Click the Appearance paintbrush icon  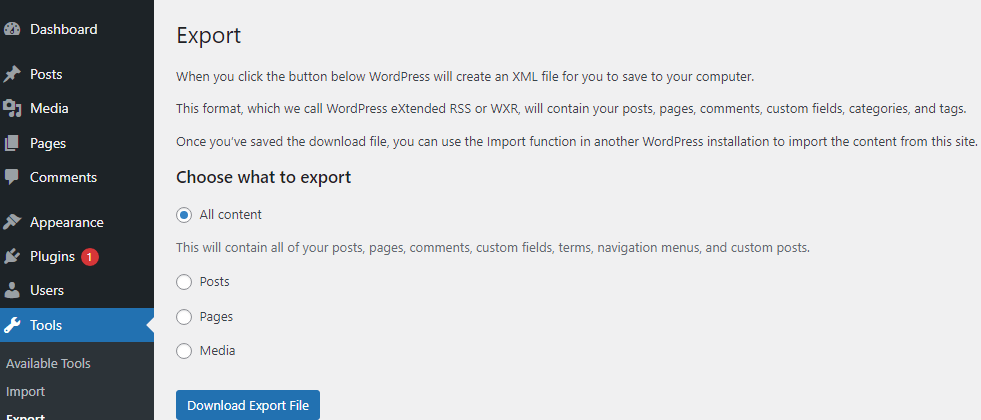[x=12, y=222]
